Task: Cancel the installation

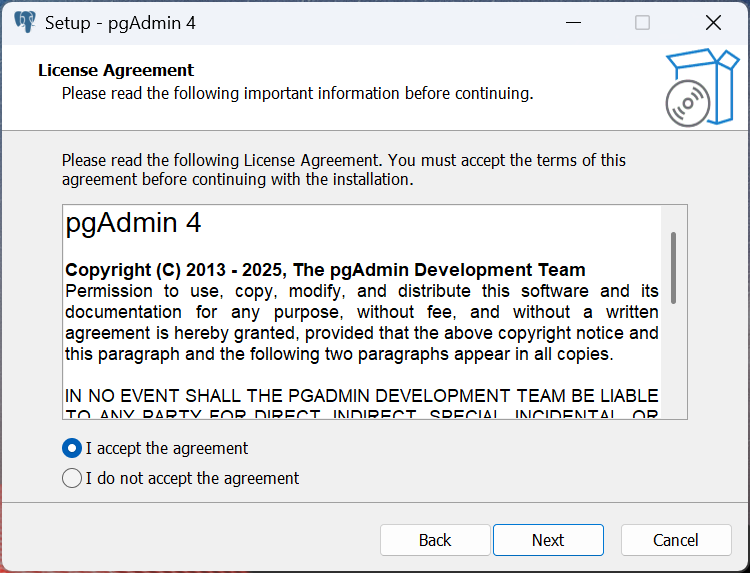Action: tap(676, 540)
